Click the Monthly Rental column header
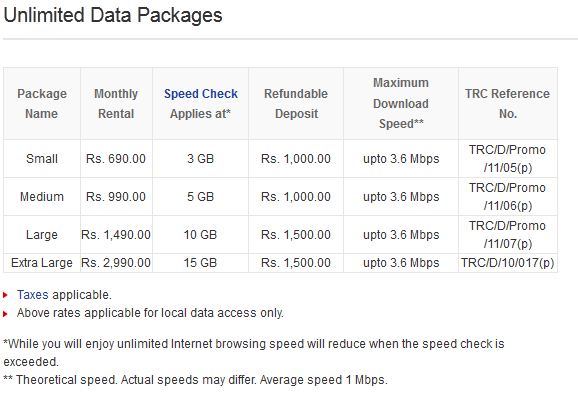The image size is (578, 394). (116, 104)
